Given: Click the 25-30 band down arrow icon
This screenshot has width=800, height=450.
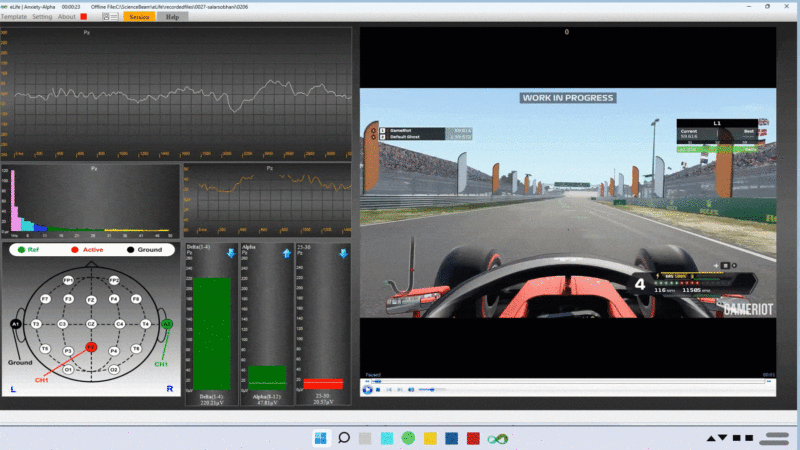Looking at the screenshot, I should tap(342, 254).
